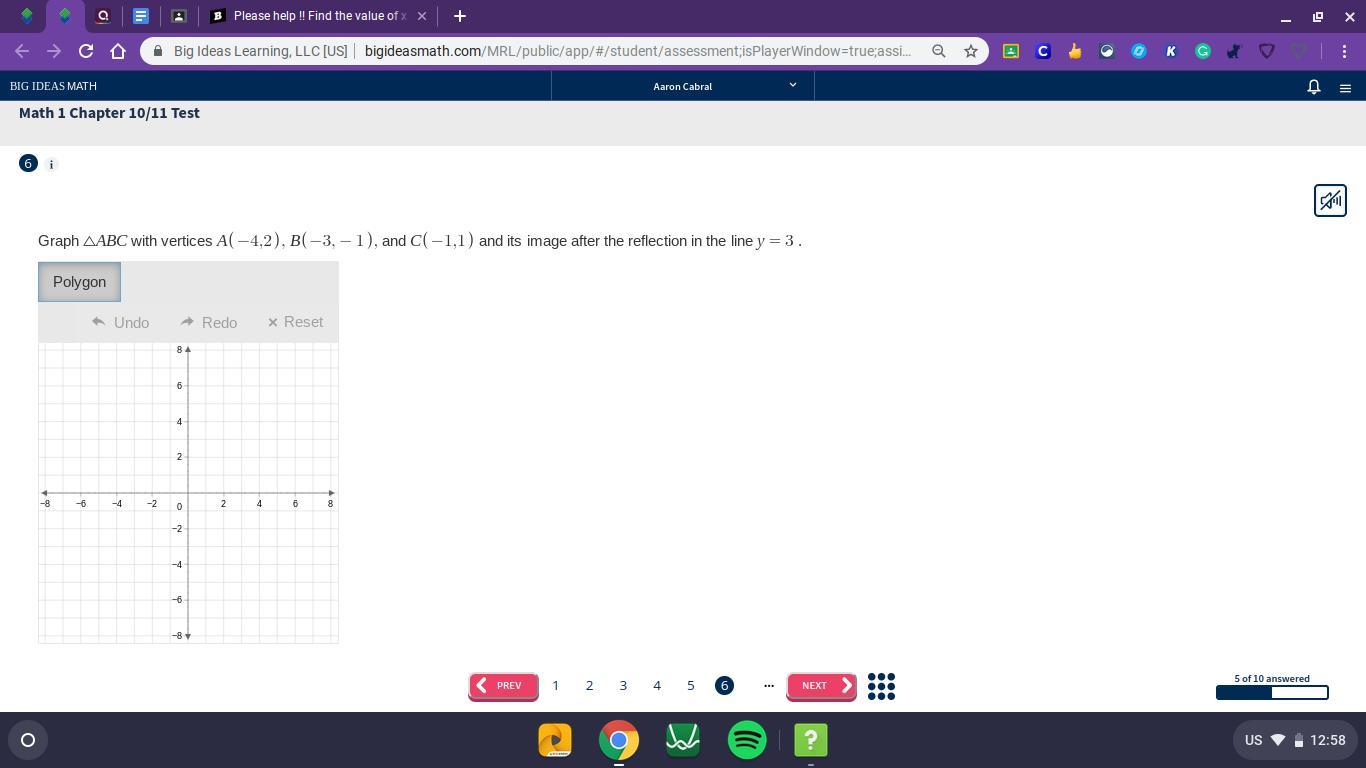This screenshot has height=768, width=1366.
Task: Open the Chrome three-dot menu
Action: pos(1344,51)
